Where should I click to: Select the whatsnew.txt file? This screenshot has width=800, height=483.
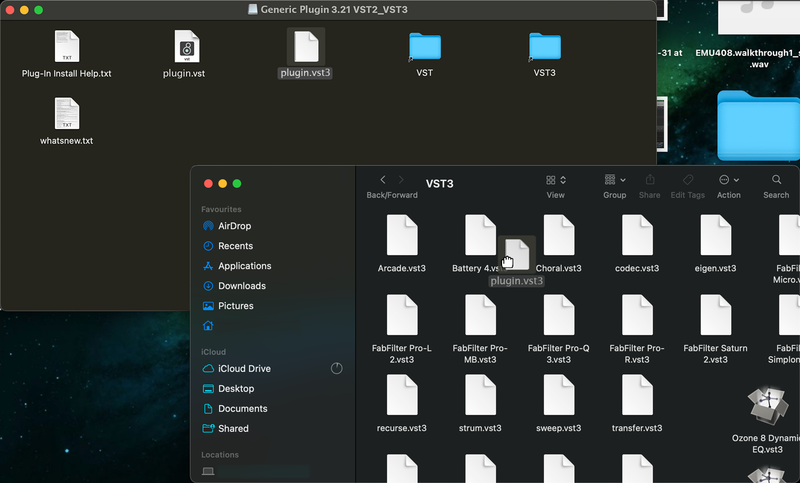(x=66, y=114)
